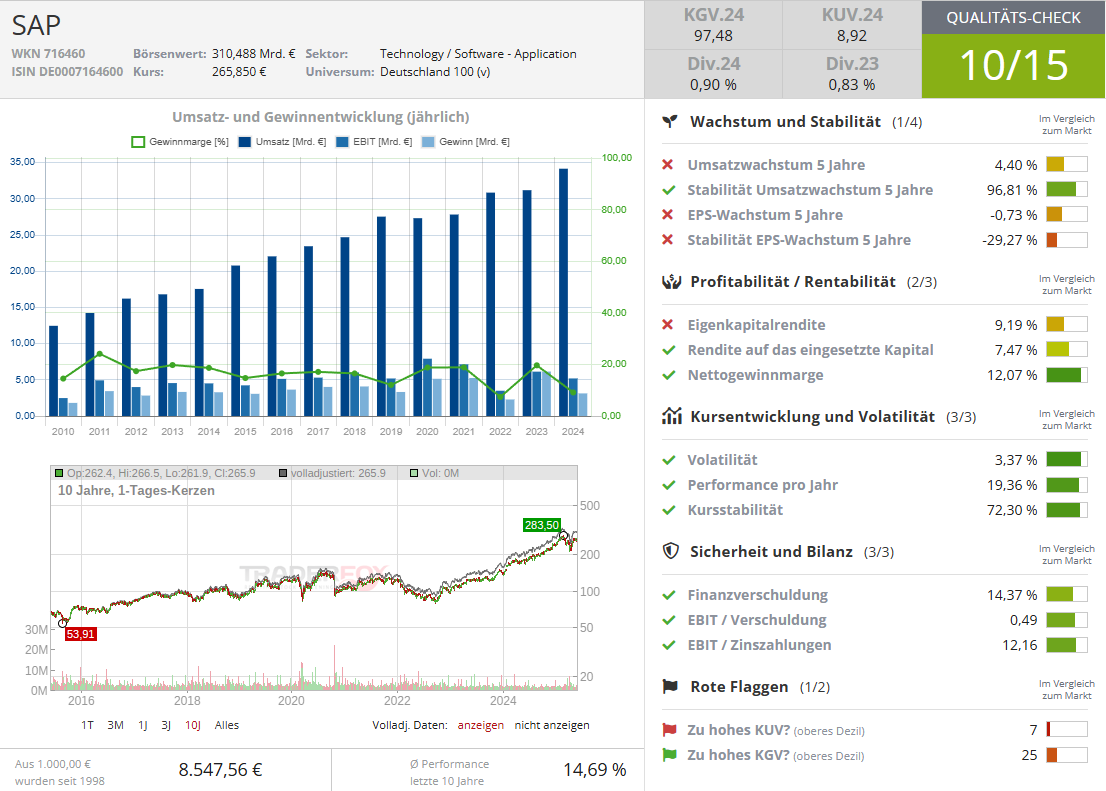Screen dimensions: 1106x791
Task: Click the 2024 Umsatz bar in yearly chart
Action: (564, 292)
